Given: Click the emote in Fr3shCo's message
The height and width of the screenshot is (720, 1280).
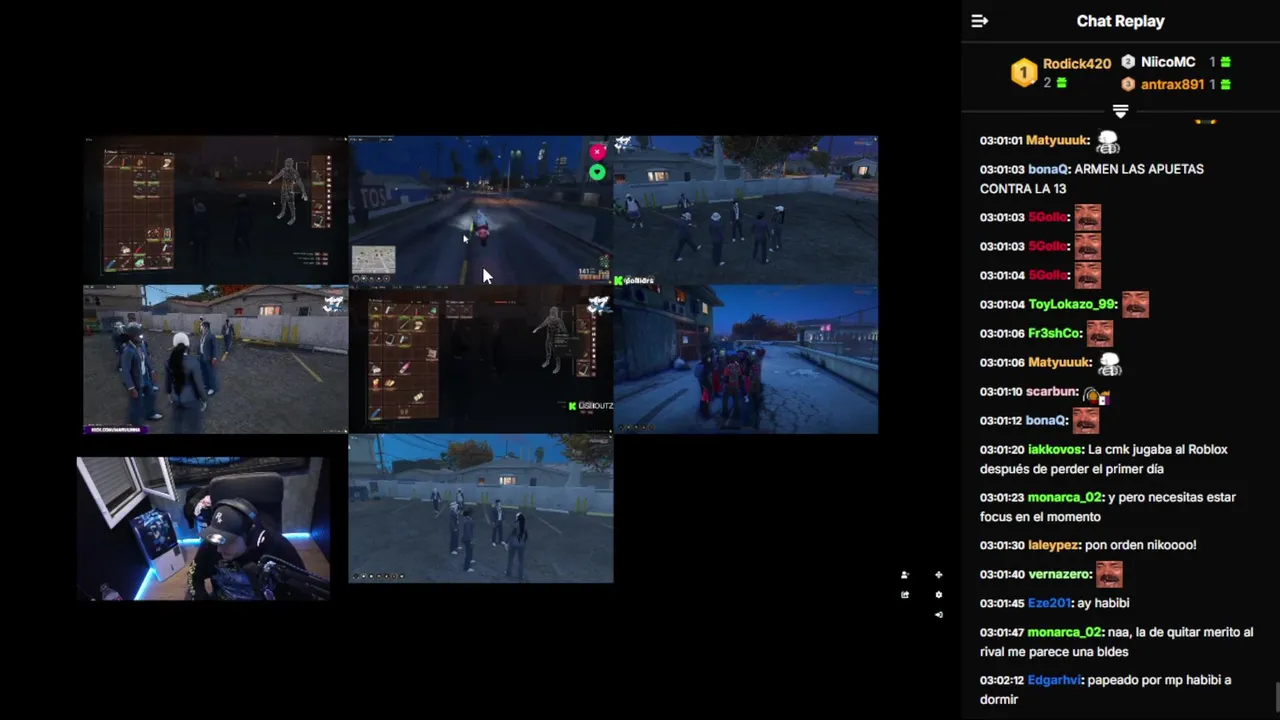Looking at the screenshot, I should [x=1100, y=333].
